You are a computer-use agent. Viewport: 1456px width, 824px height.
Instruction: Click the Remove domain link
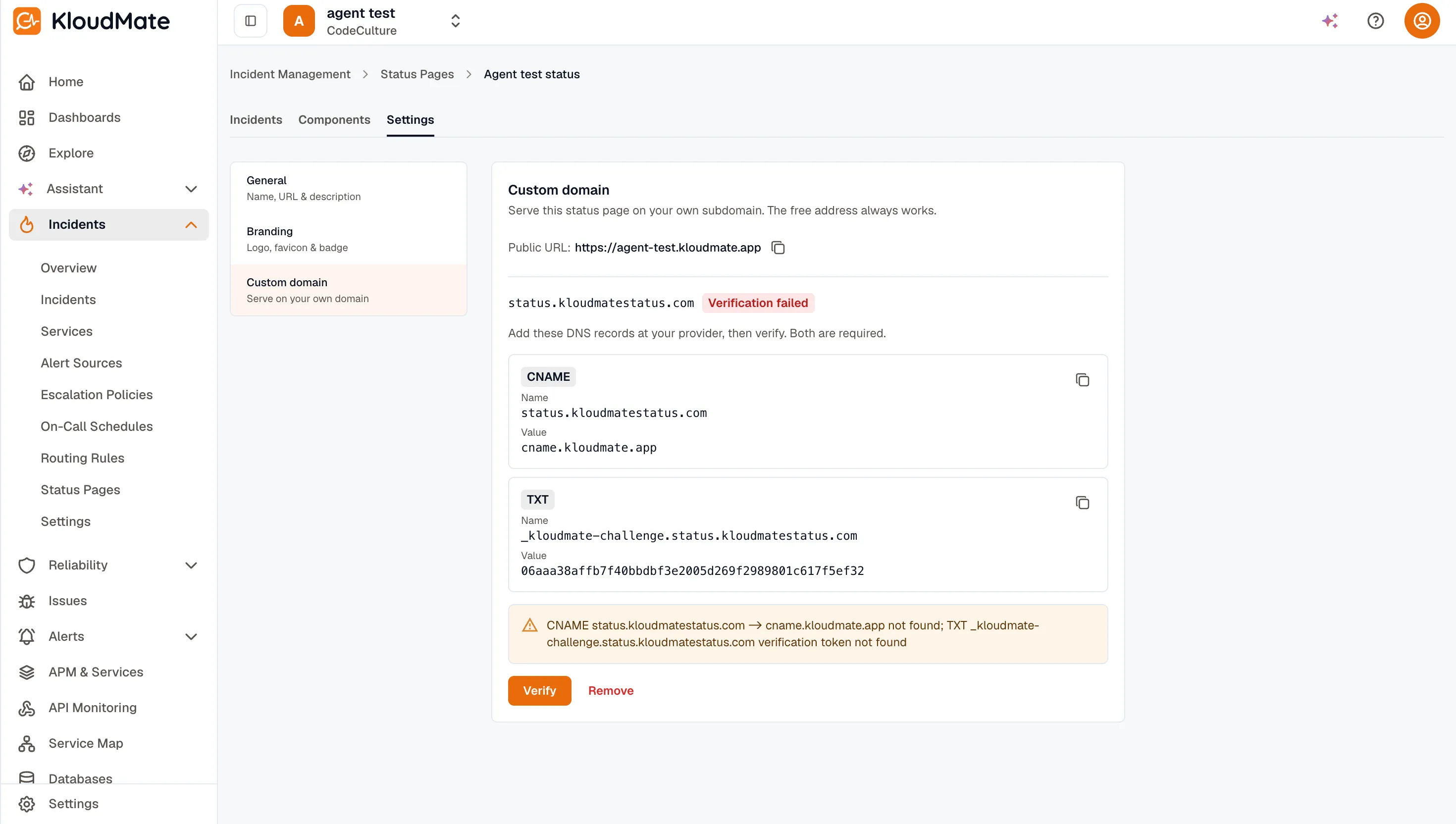point(611,691)
